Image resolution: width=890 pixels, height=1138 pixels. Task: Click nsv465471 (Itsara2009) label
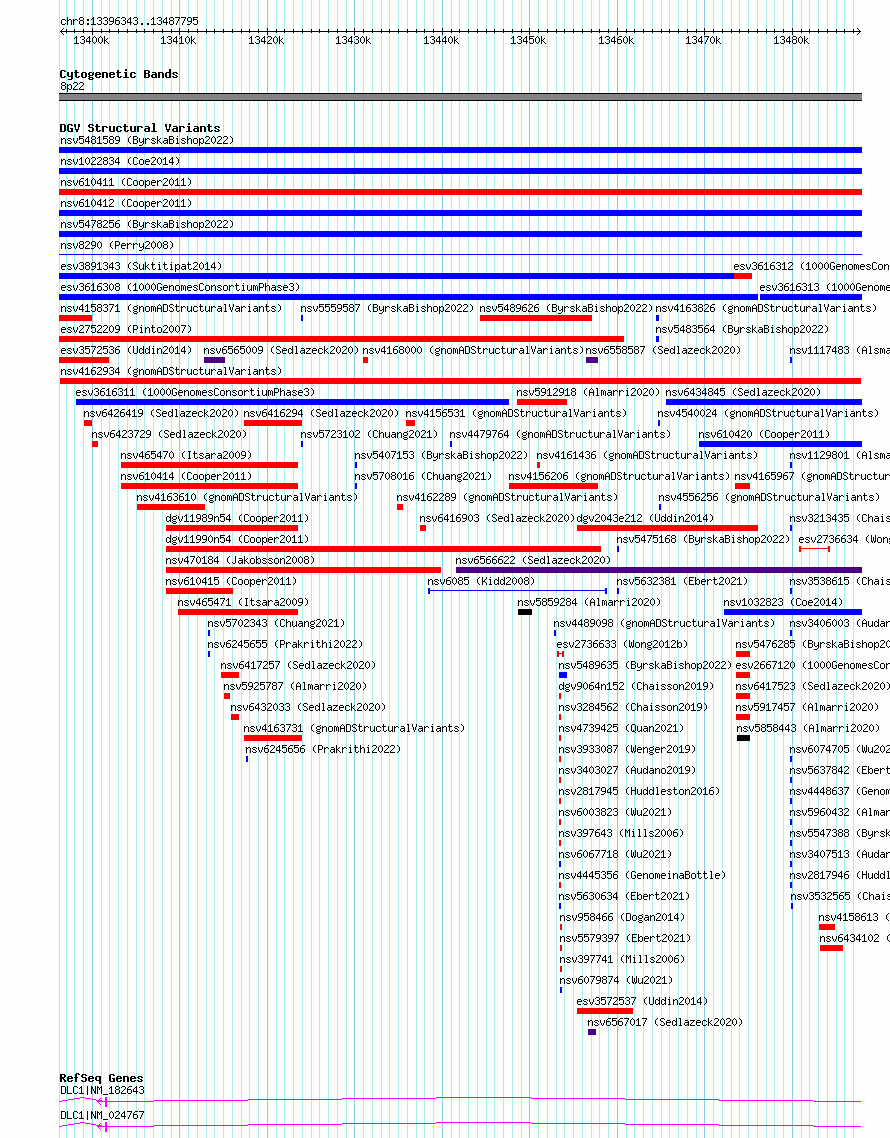243,603
